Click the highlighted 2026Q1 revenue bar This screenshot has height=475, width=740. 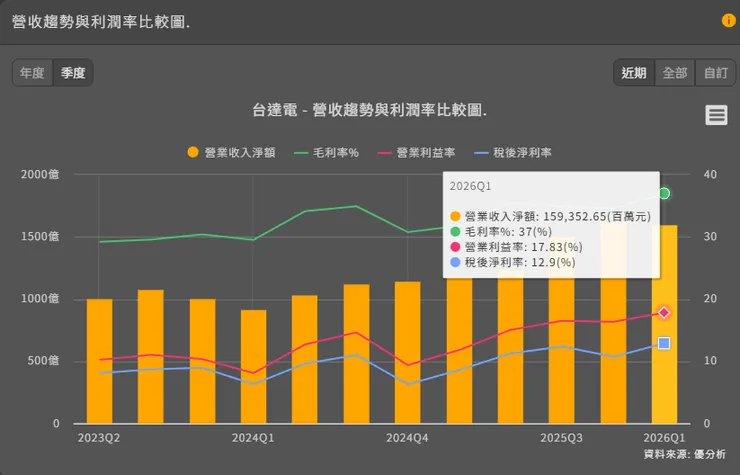click(x=664, y=324)
